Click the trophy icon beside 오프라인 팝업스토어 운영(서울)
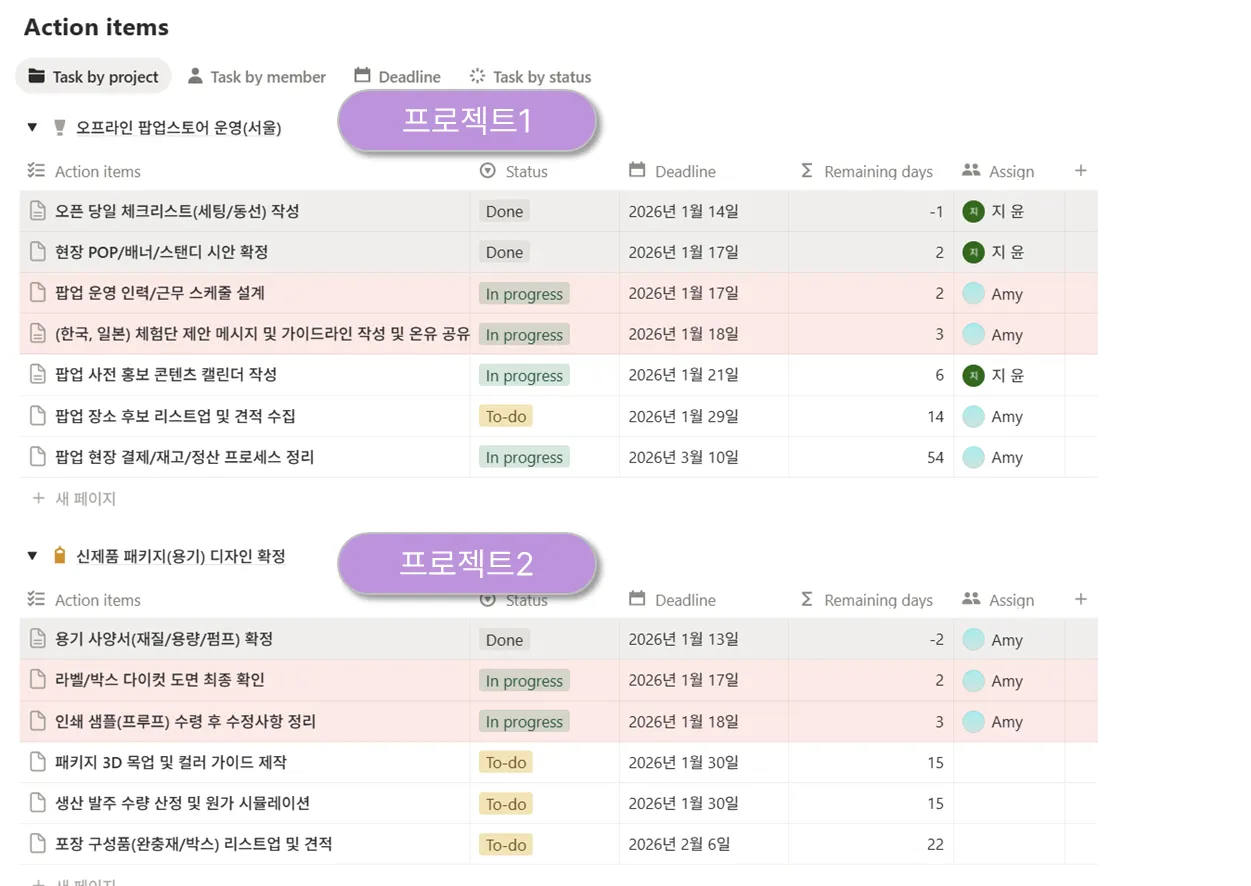This screenshot has height=886, width=1251. click(x=59, y=127)
